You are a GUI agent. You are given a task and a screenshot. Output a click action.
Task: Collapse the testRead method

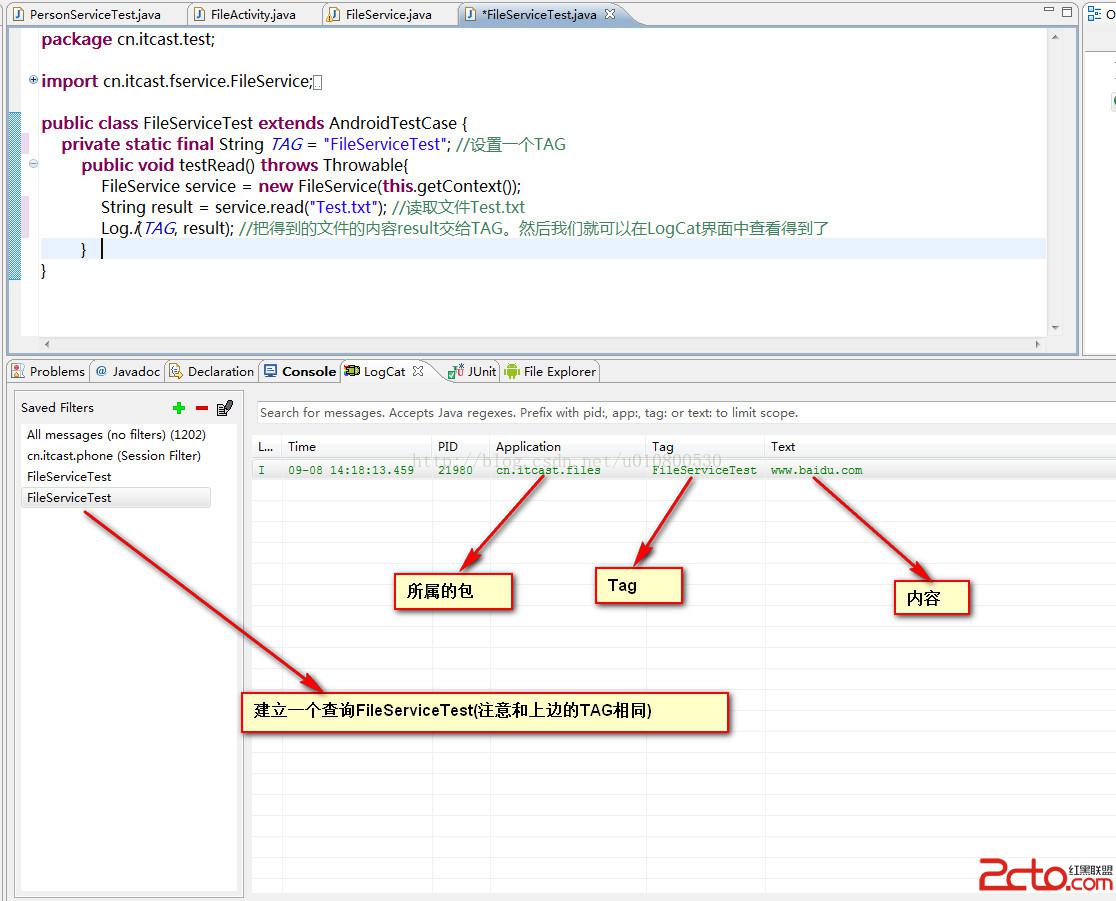[33, 164]
